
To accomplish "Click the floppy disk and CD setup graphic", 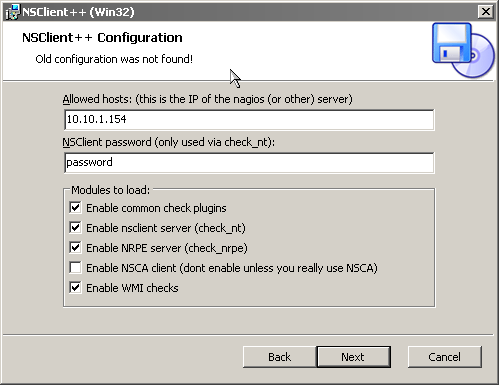I will (x=463, y=50).
